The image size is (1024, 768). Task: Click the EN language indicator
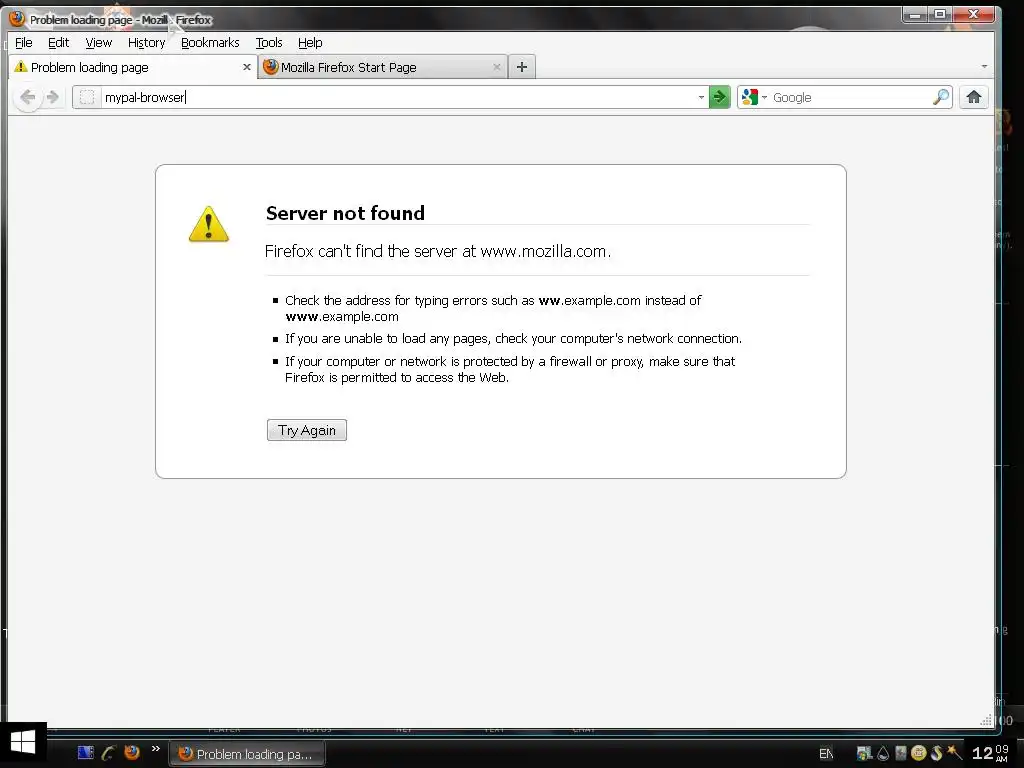click(825, 754)
